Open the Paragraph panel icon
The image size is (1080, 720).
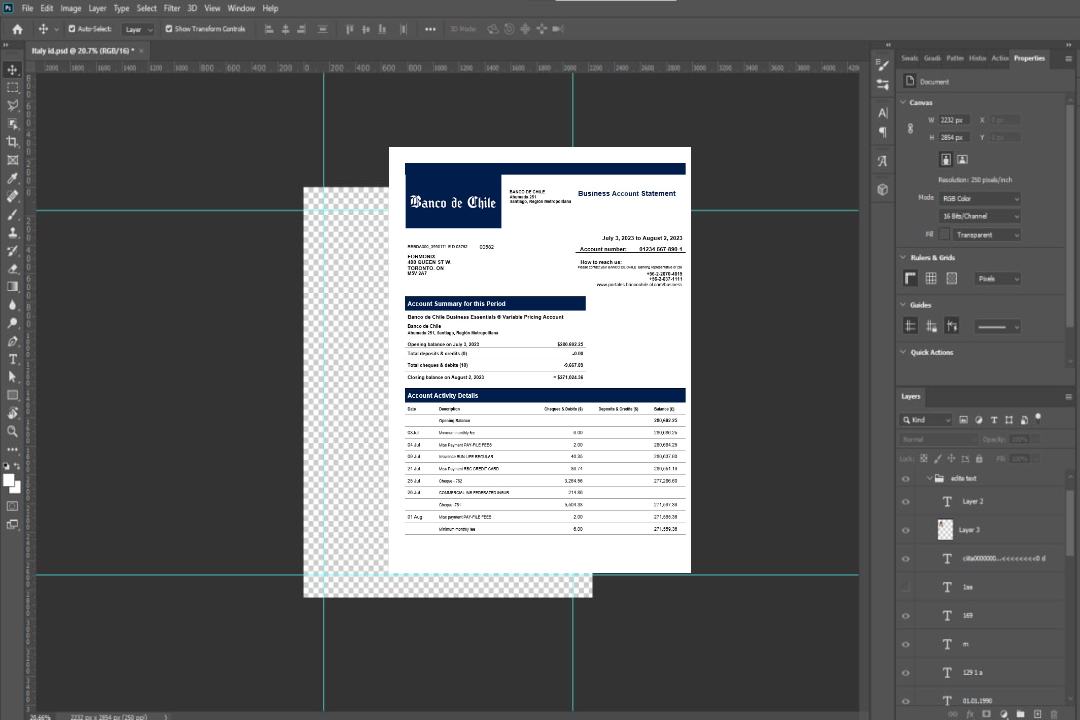point(882,132)
